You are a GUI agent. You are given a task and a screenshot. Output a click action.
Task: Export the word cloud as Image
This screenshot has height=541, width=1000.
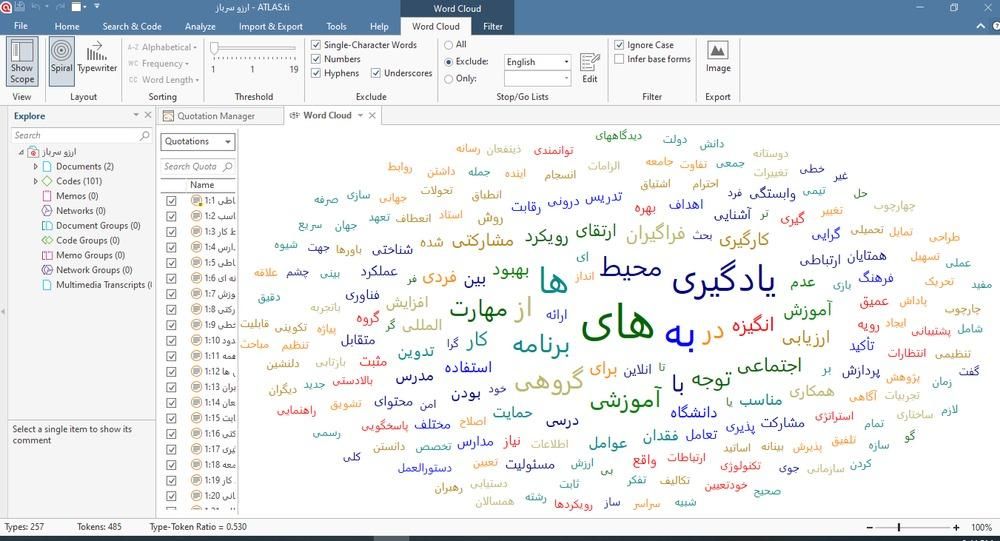point(718,57)
